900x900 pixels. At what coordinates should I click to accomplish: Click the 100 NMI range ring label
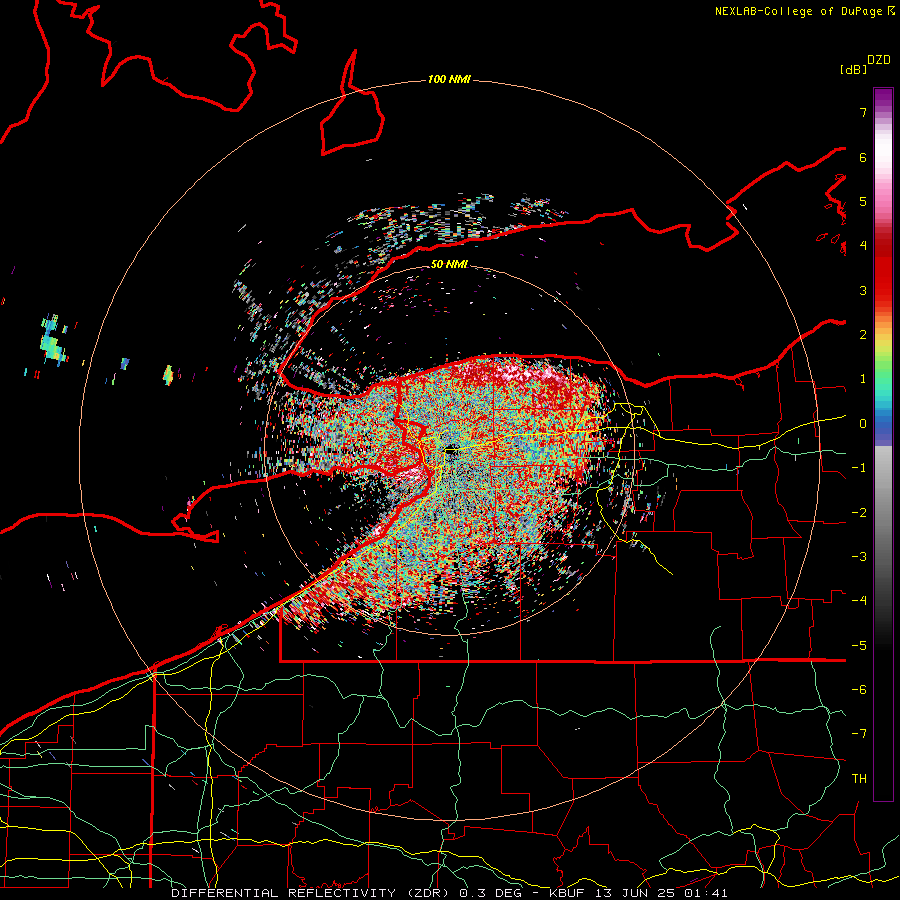tap(449, 79)
